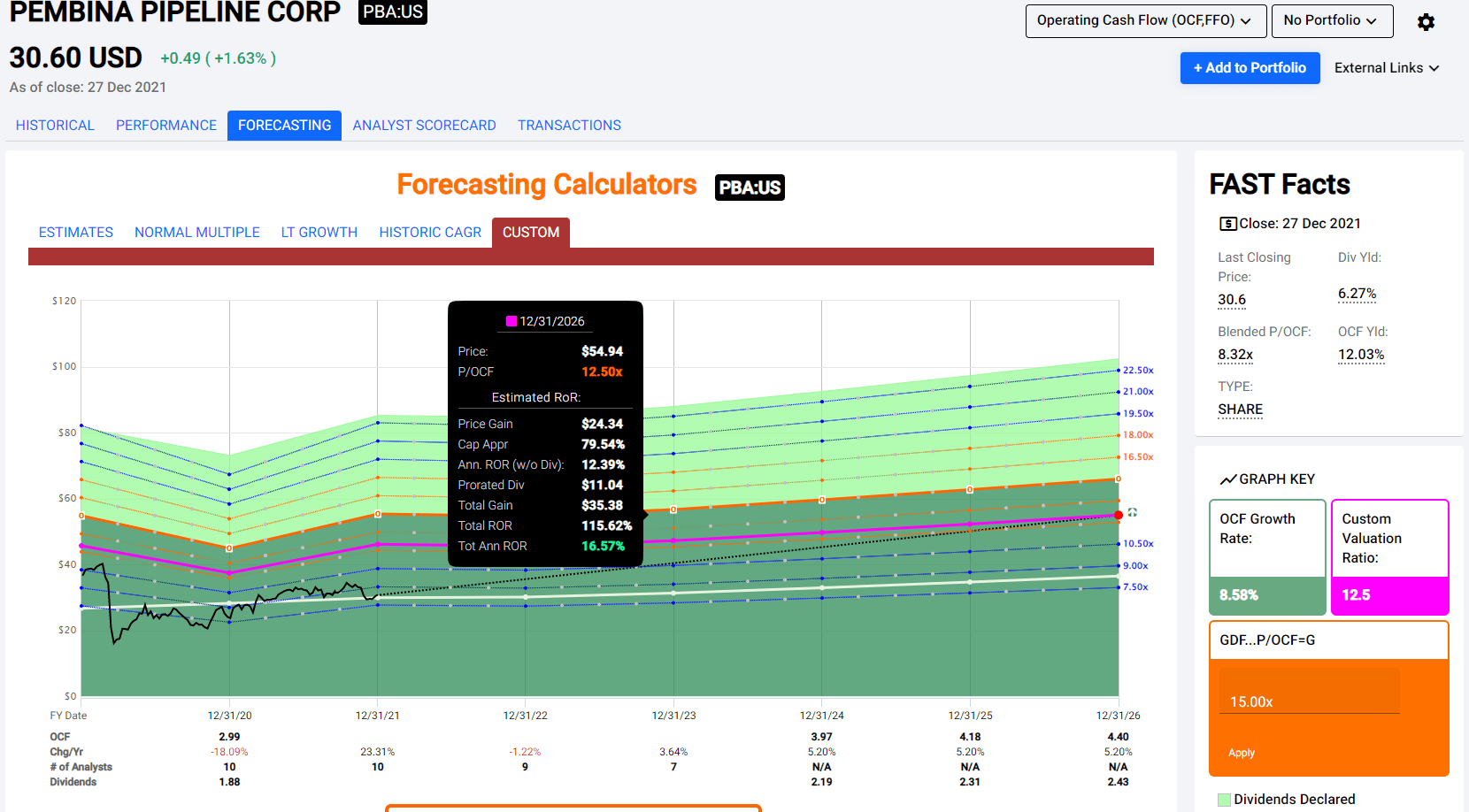Screen dimensions: 1469x812
Task: Click the red 12/31/26 chart end marker
Action: coord(1119,515)
